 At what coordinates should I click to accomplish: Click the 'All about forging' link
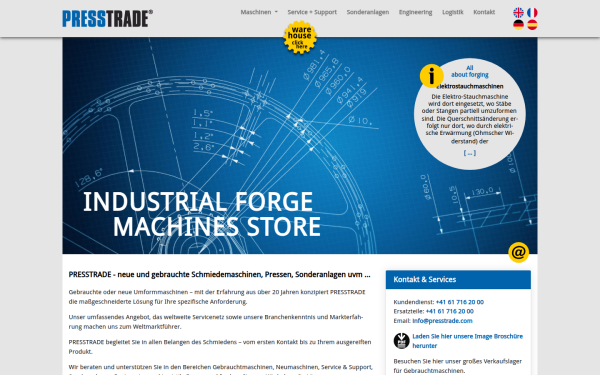(470, 71)
